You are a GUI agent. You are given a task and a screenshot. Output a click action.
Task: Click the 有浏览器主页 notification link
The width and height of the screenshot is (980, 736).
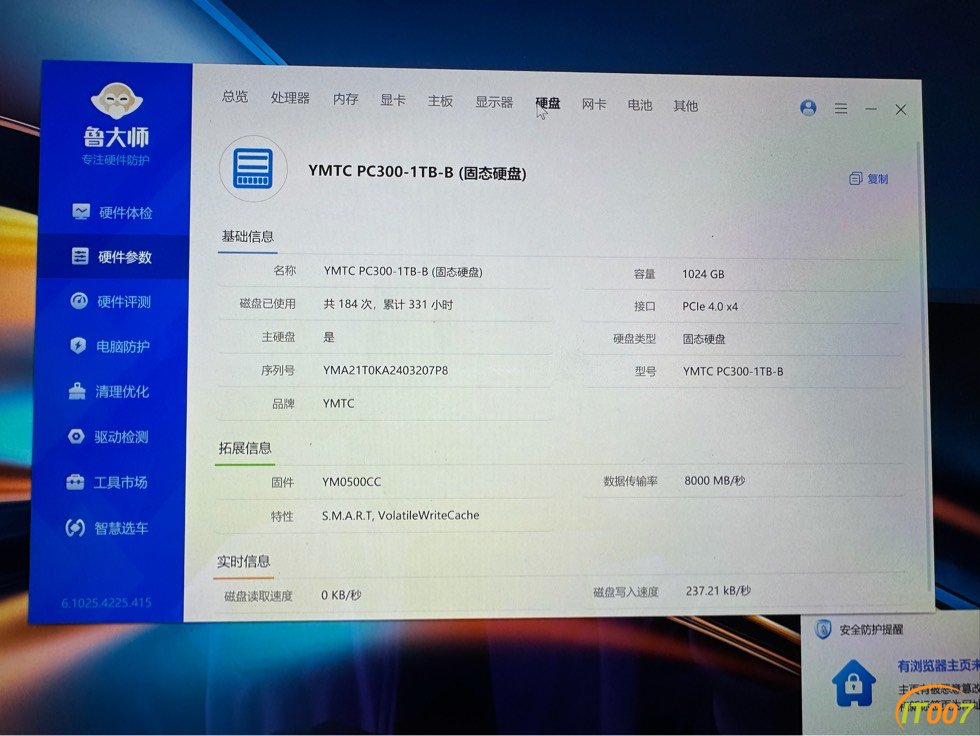pos(938,666)
